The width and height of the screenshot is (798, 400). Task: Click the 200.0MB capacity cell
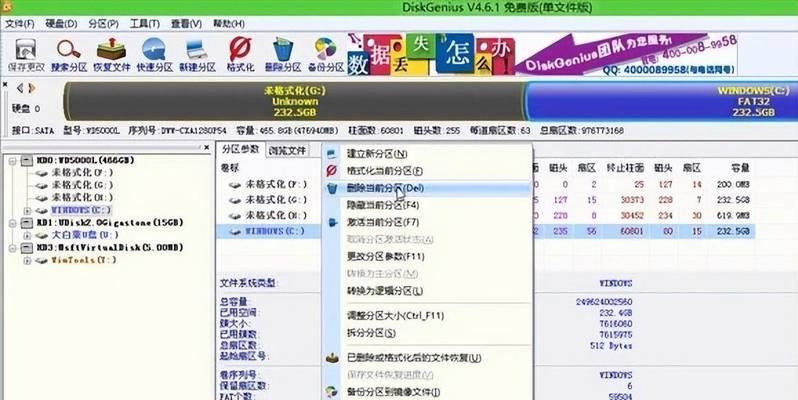point(733,184)
